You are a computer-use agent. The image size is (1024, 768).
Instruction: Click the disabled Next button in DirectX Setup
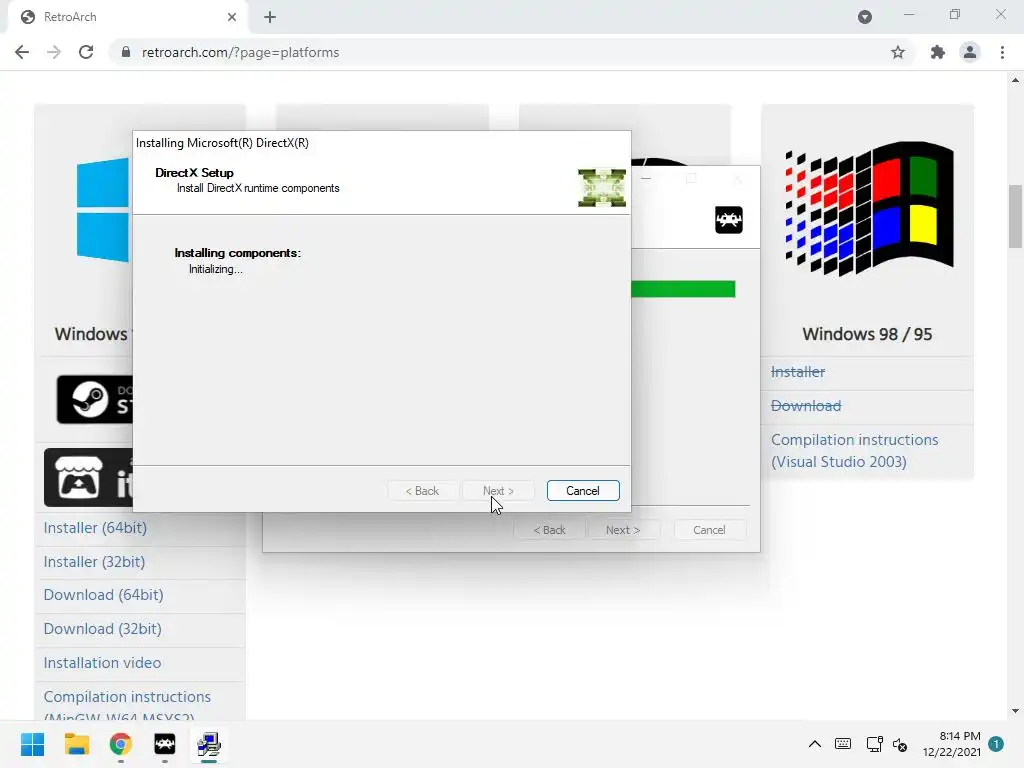point(498,490)
